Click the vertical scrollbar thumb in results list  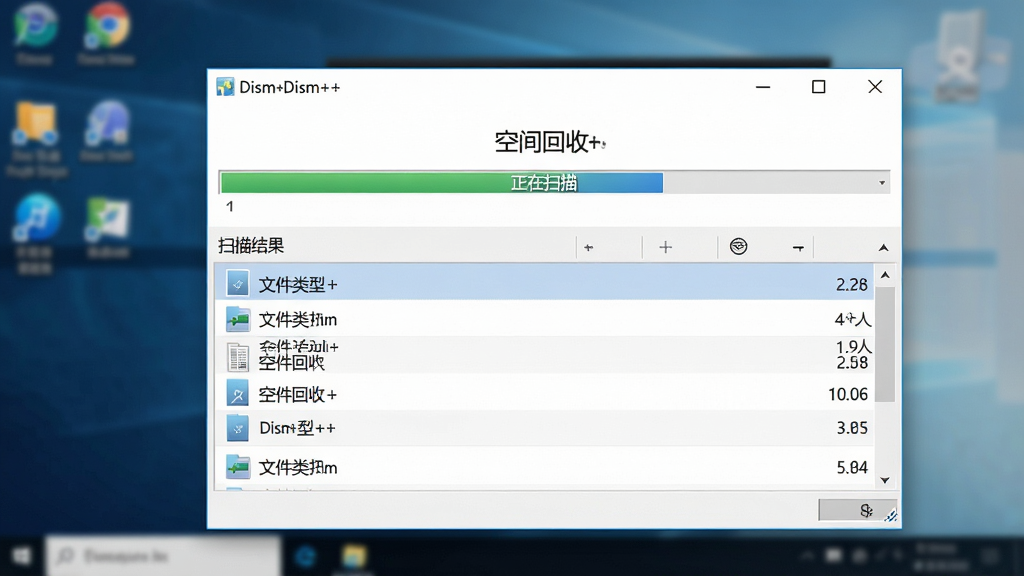click(x=885, y=344)
